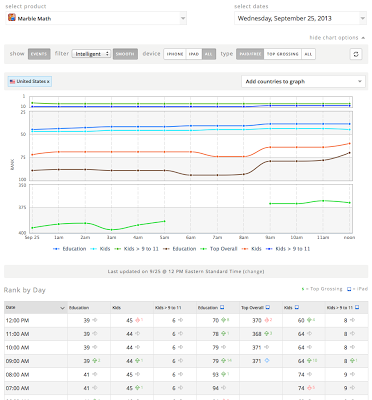372x400 pixels.
Task: Open the select dates dropdown
Action: point(301,18)
